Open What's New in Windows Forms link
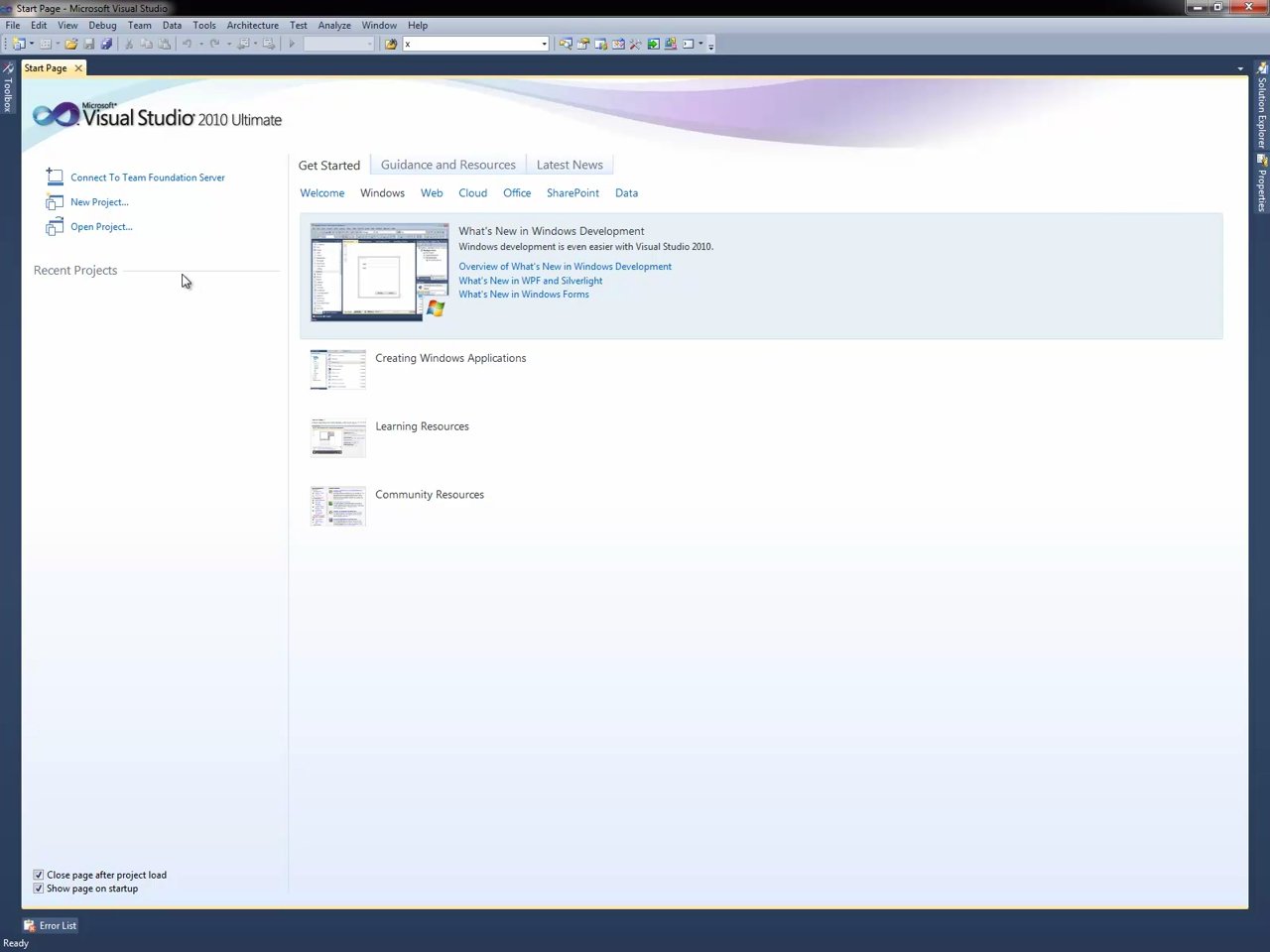Viewport: 1270px width, 952px height. pos(524,295)
